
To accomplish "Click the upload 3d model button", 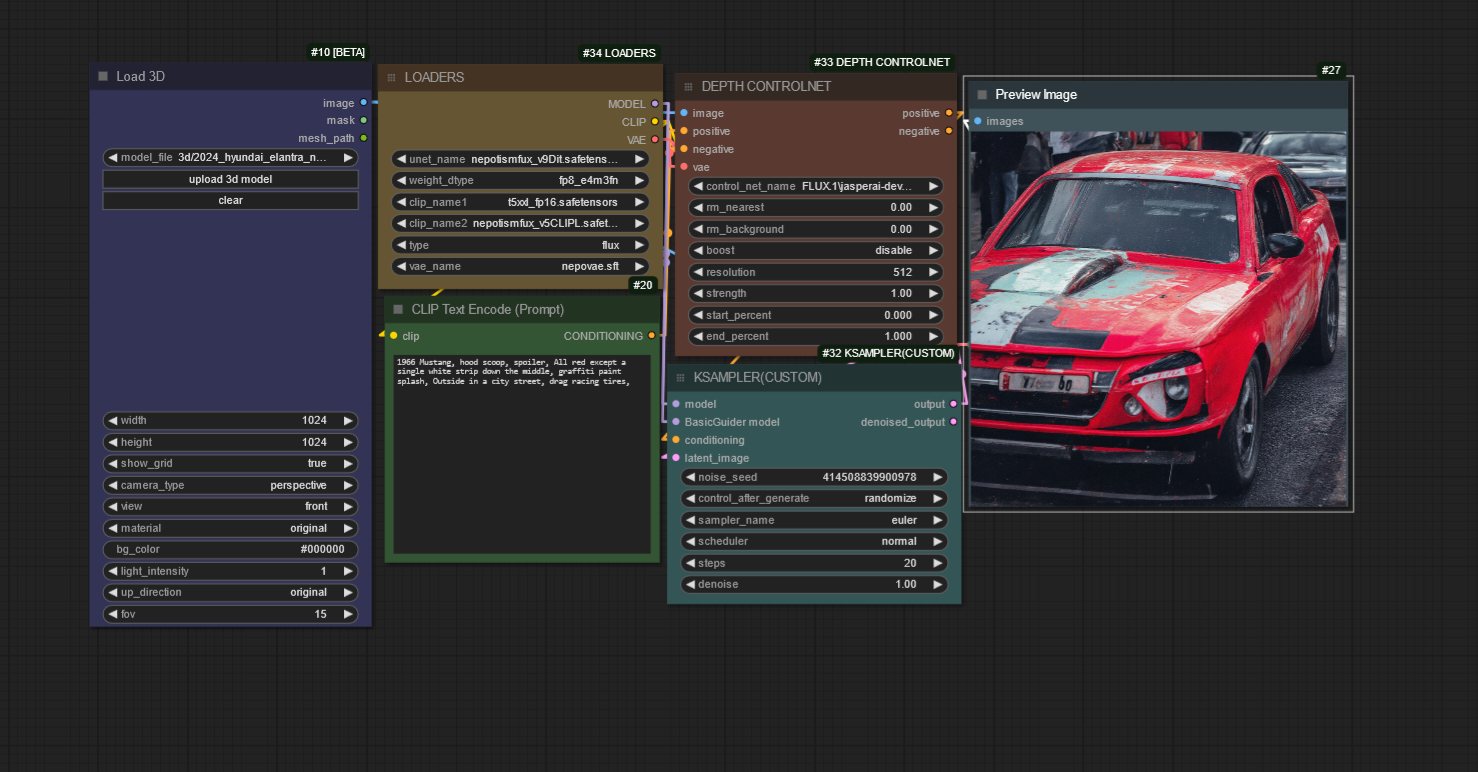I will pos(230,179).
